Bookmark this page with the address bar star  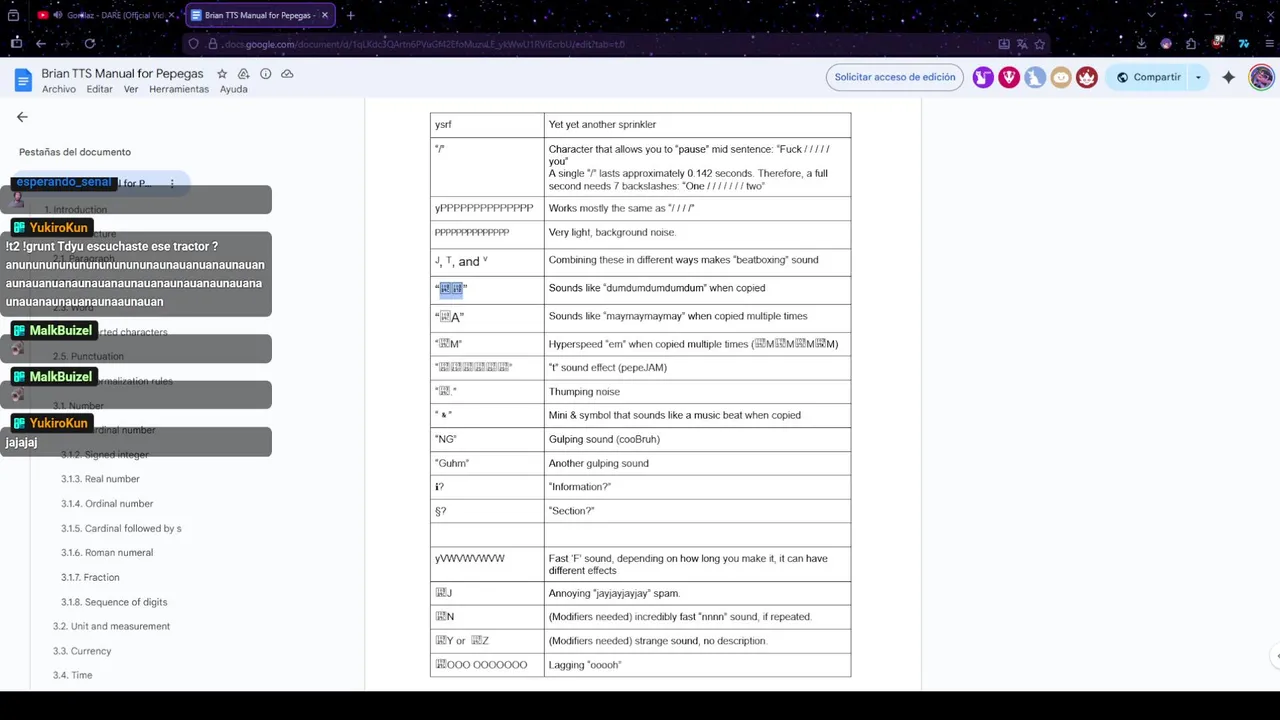pos(1039,44)
